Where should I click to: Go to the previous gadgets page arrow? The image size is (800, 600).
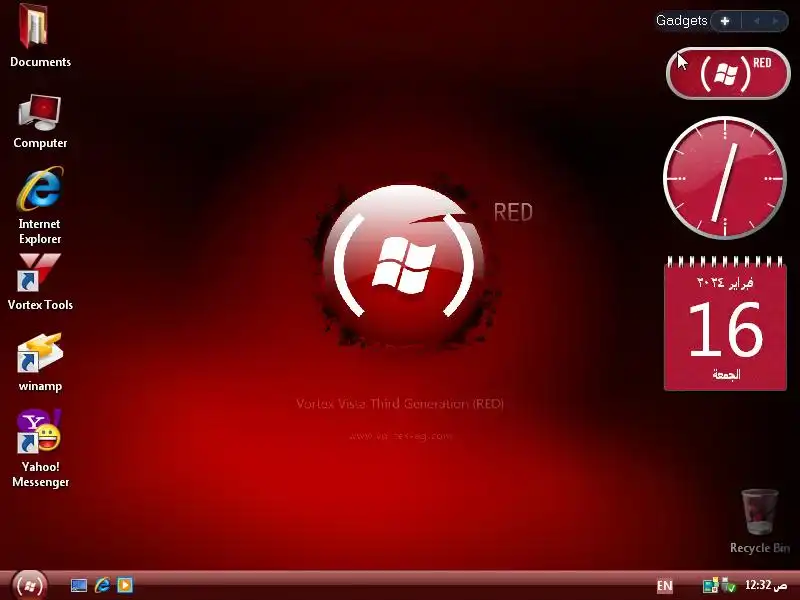point(757,21)
